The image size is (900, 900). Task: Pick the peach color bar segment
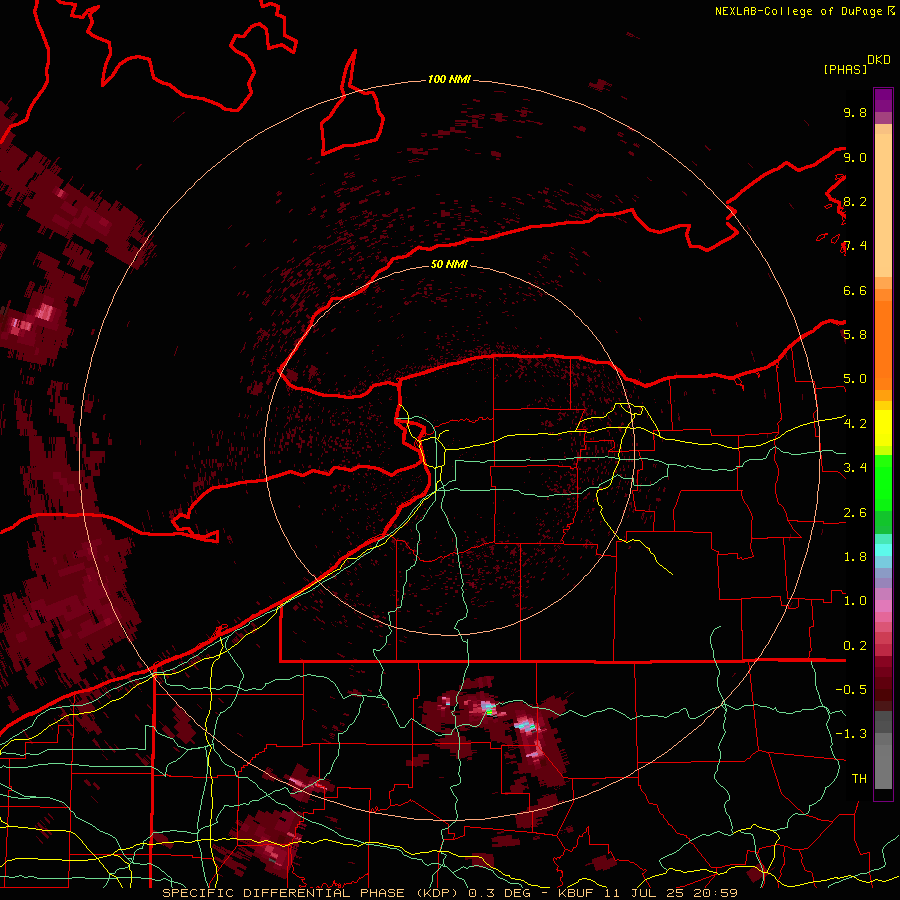tap(883, 207)
